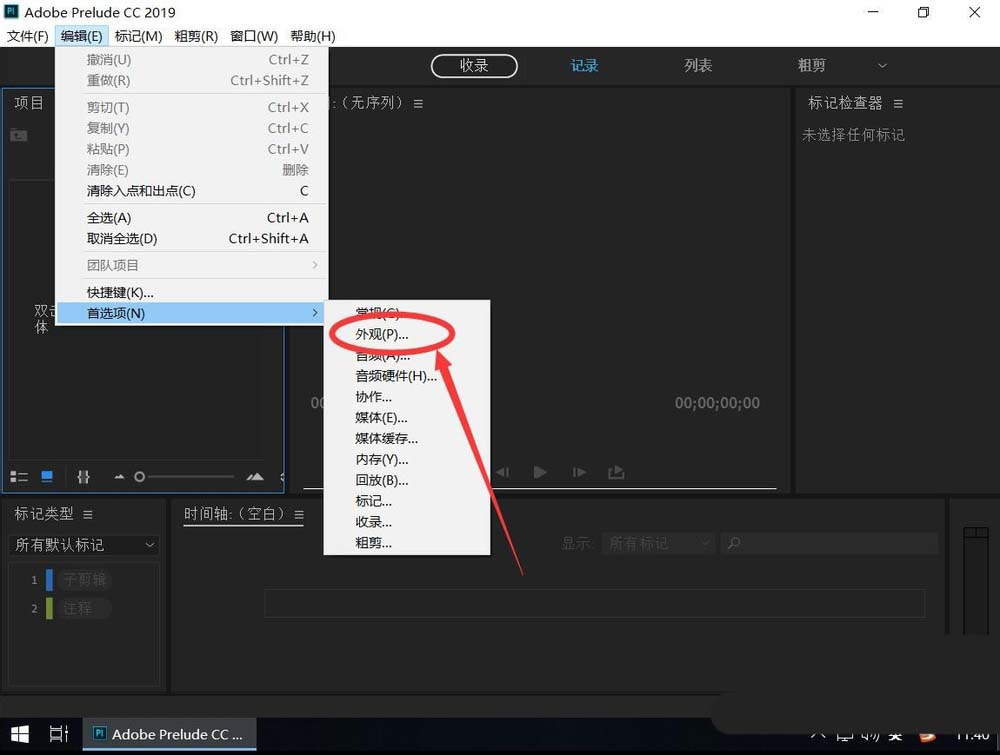Click green swatch next to 注释

pos(49,608)
